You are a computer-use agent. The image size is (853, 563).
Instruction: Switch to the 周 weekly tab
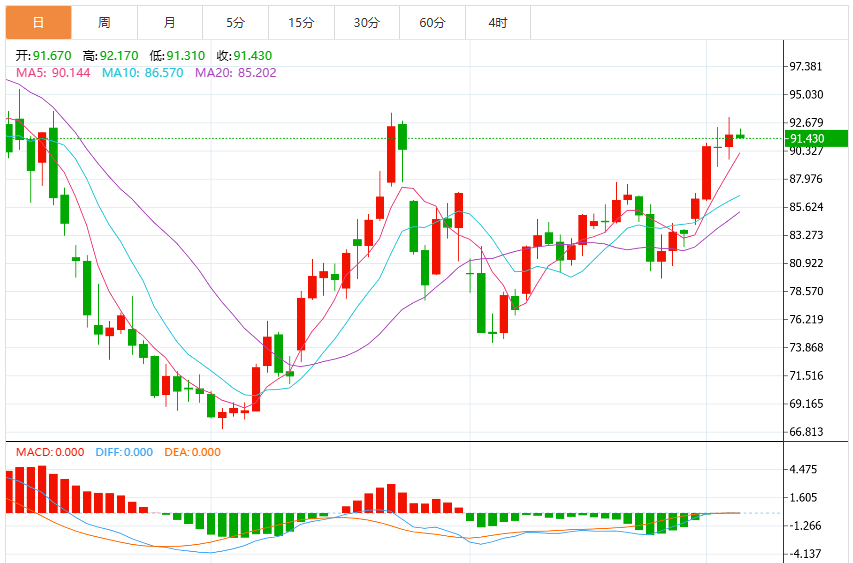(104, 23)
